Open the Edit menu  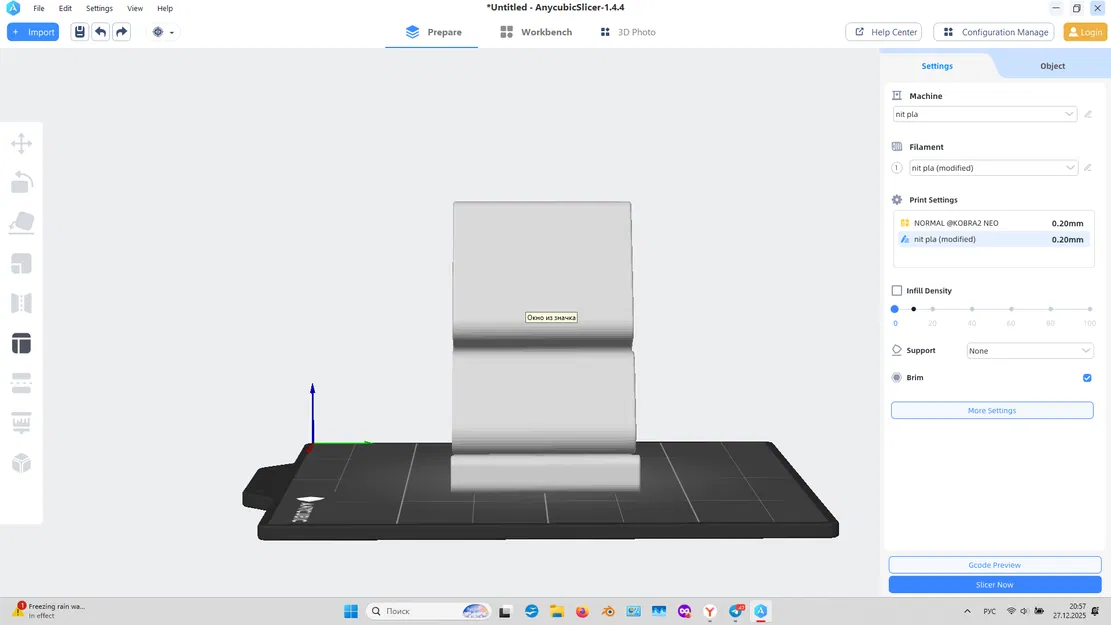coord(65,9)
